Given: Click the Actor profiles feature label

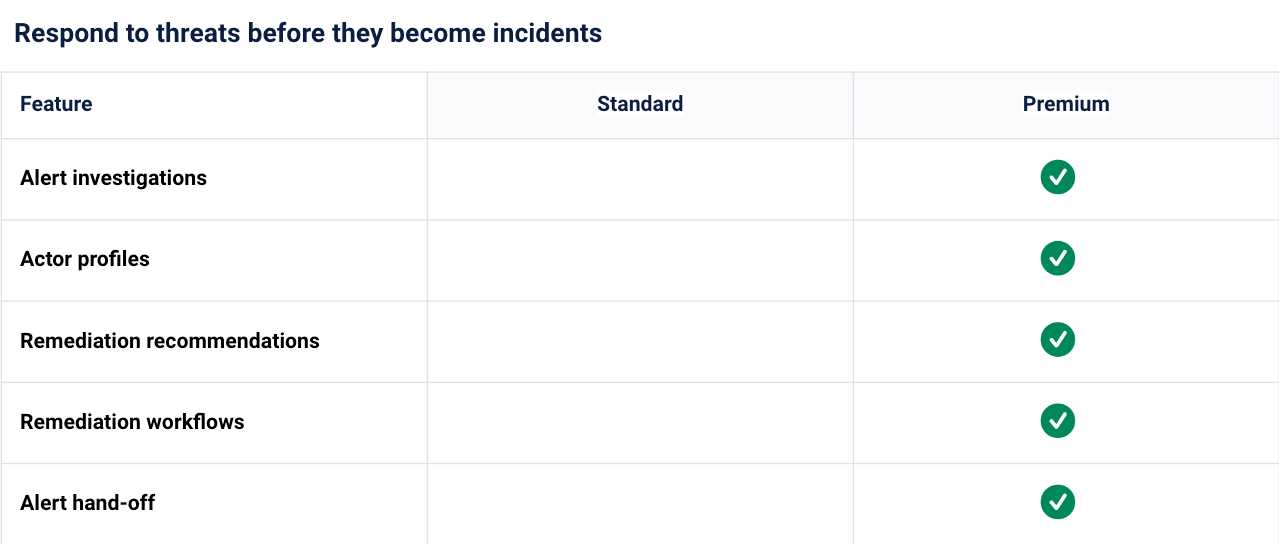Looking at the screenshot, I should click(x=85, y=259).
